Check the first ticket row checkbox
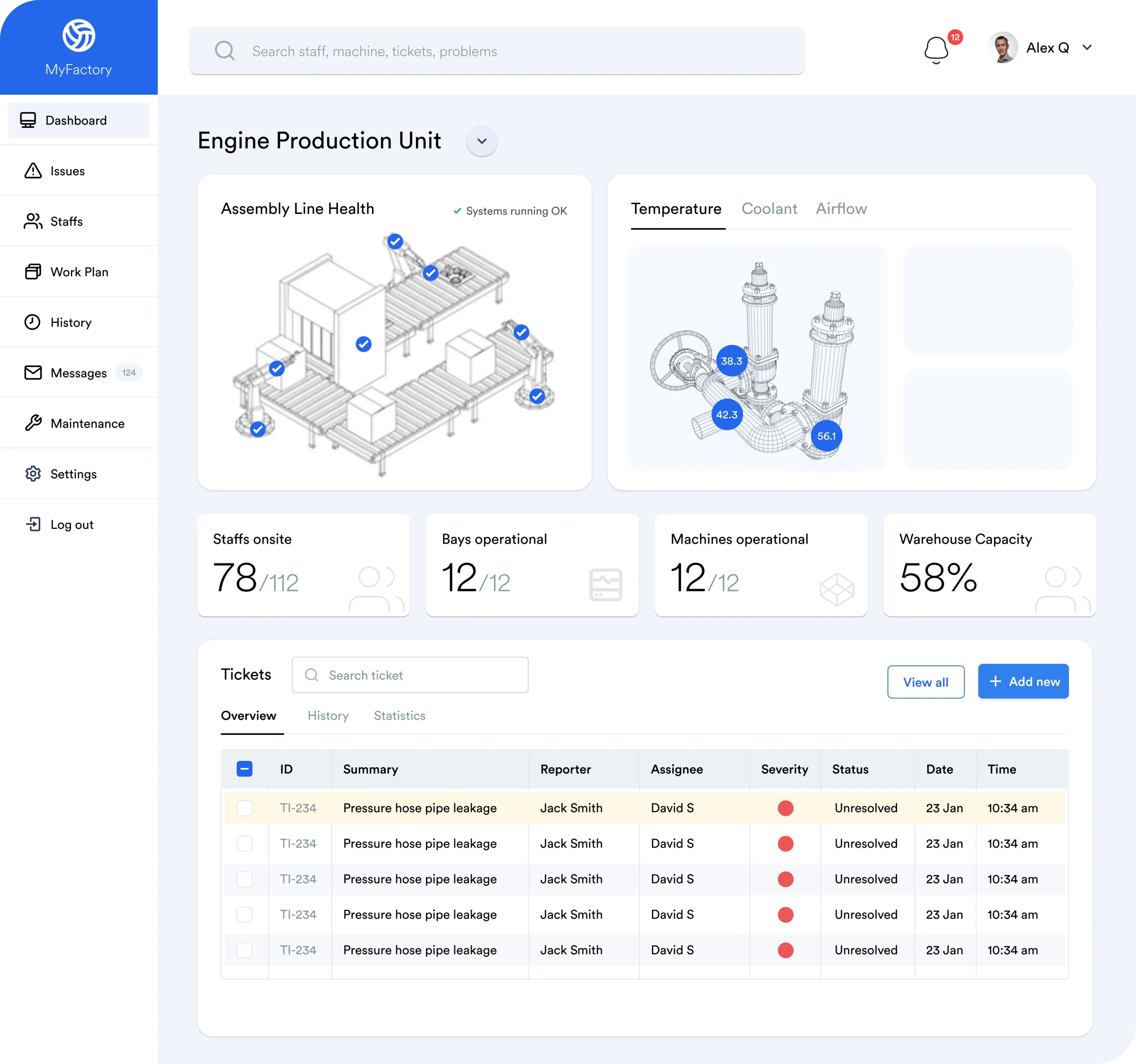This screenshot has height=1064, width=1136. point(245,808)
